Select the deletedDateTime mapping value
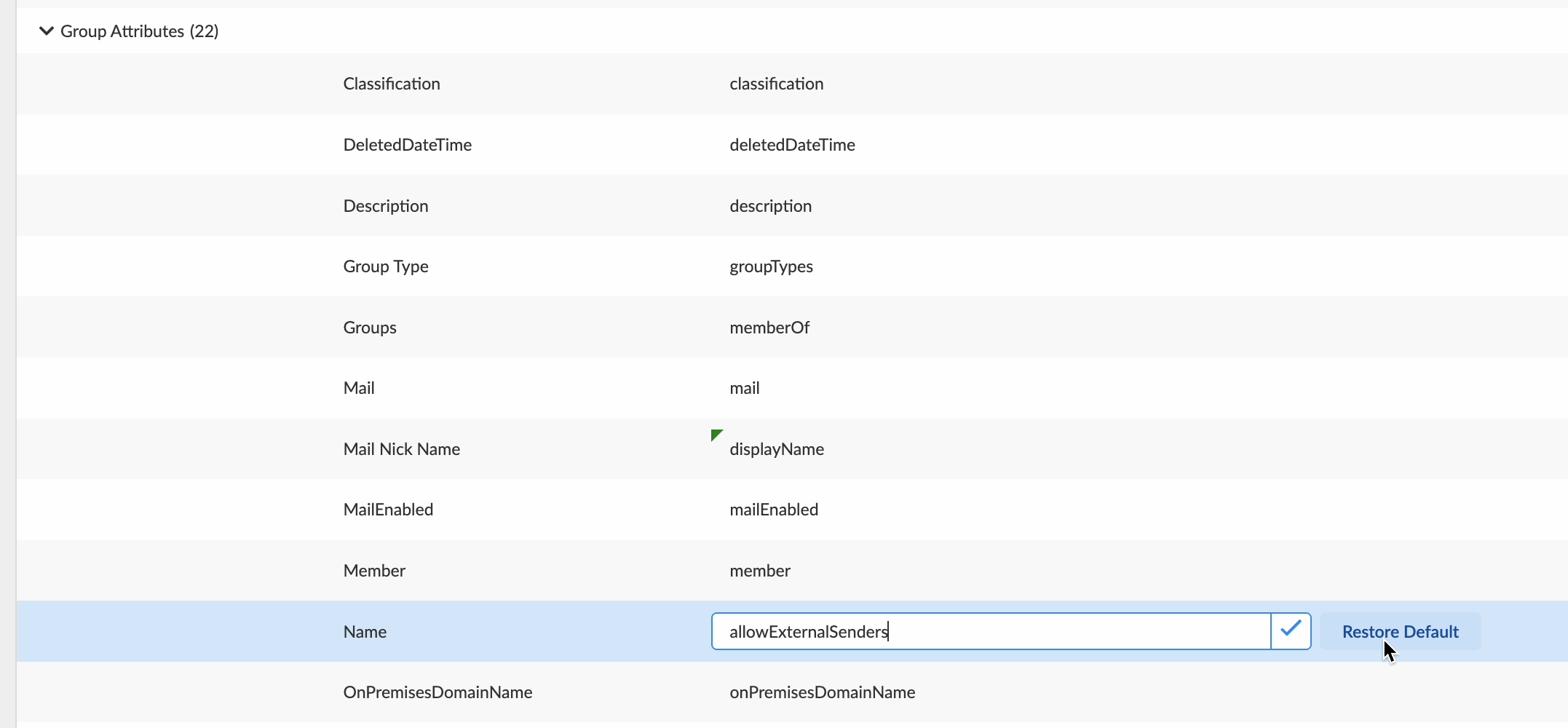This screenshot has width=1568, height=728. tap(792, 145)
